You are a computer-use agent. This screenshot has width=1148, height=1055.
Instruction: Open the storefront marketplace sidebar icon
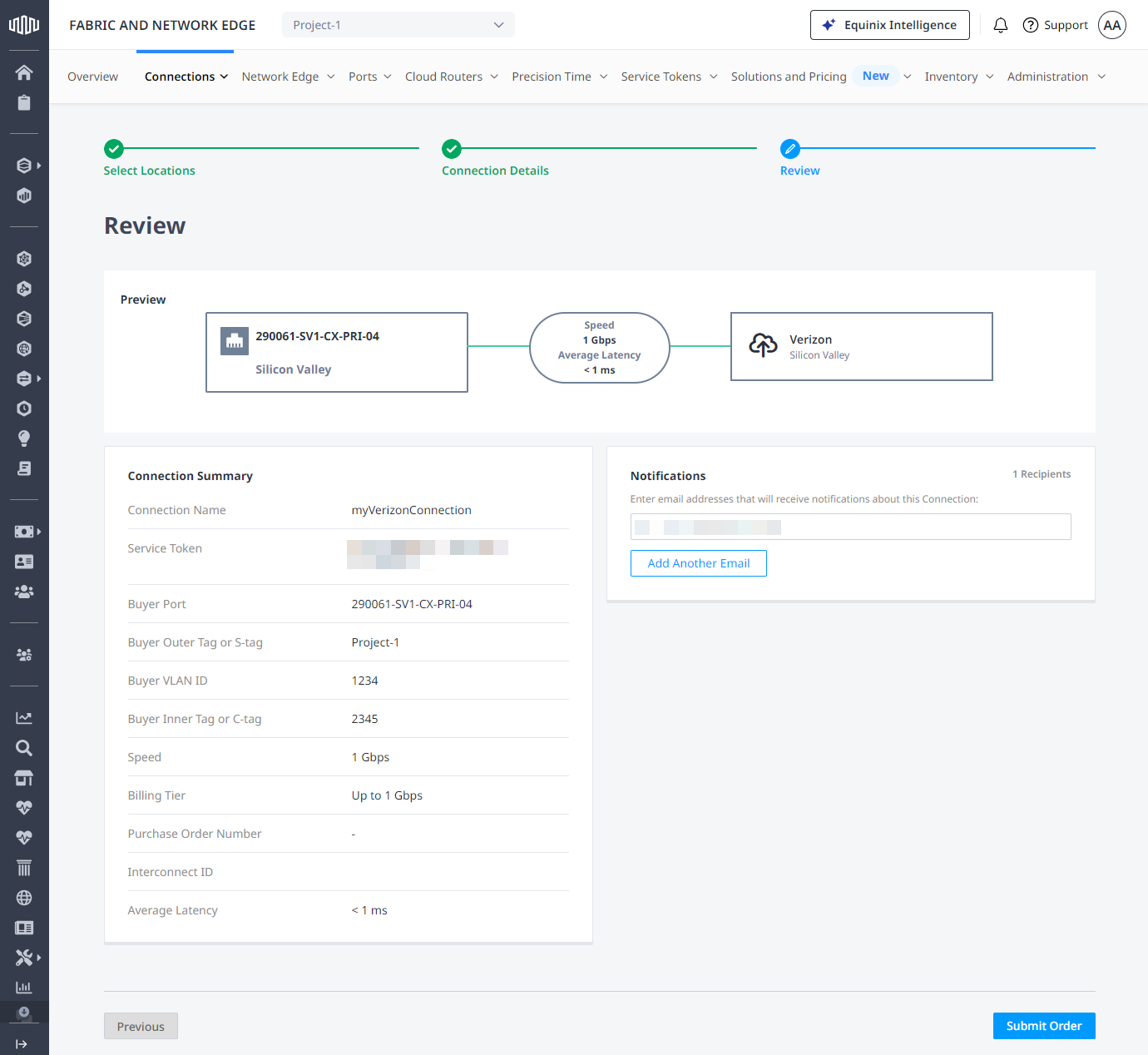click(24, 778)
